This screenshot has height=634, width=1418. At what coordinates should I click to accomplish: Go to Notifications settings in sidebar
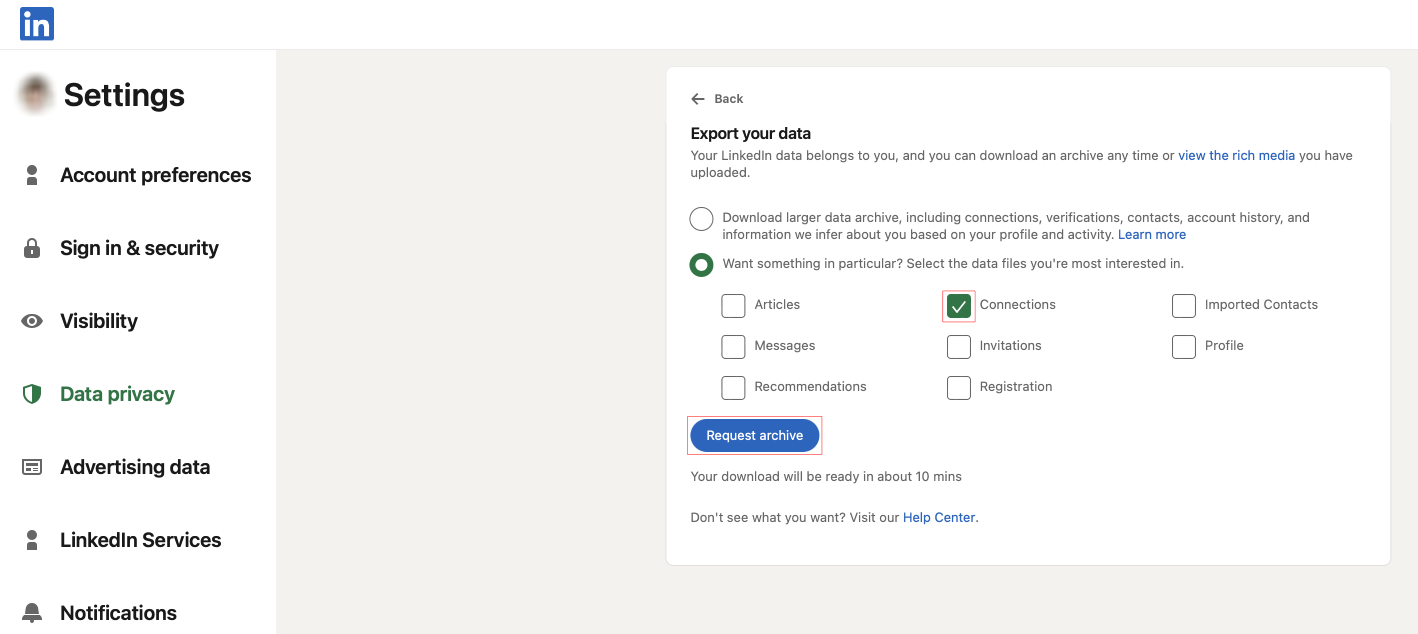point(118,612)
